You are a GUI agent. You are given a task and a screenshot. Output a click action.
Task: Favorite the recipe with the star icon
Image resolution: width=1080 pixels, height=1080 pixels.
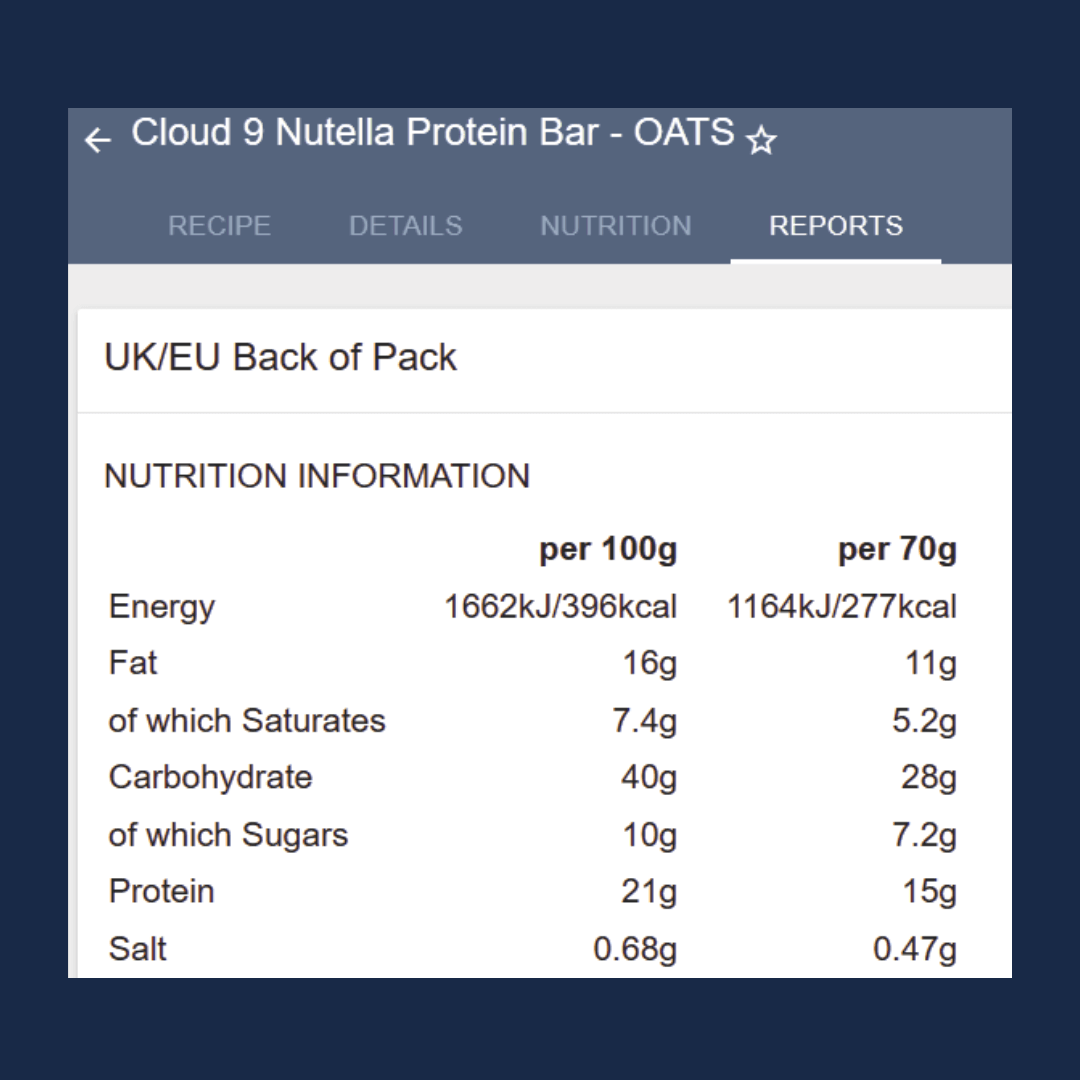coord(761,140)
